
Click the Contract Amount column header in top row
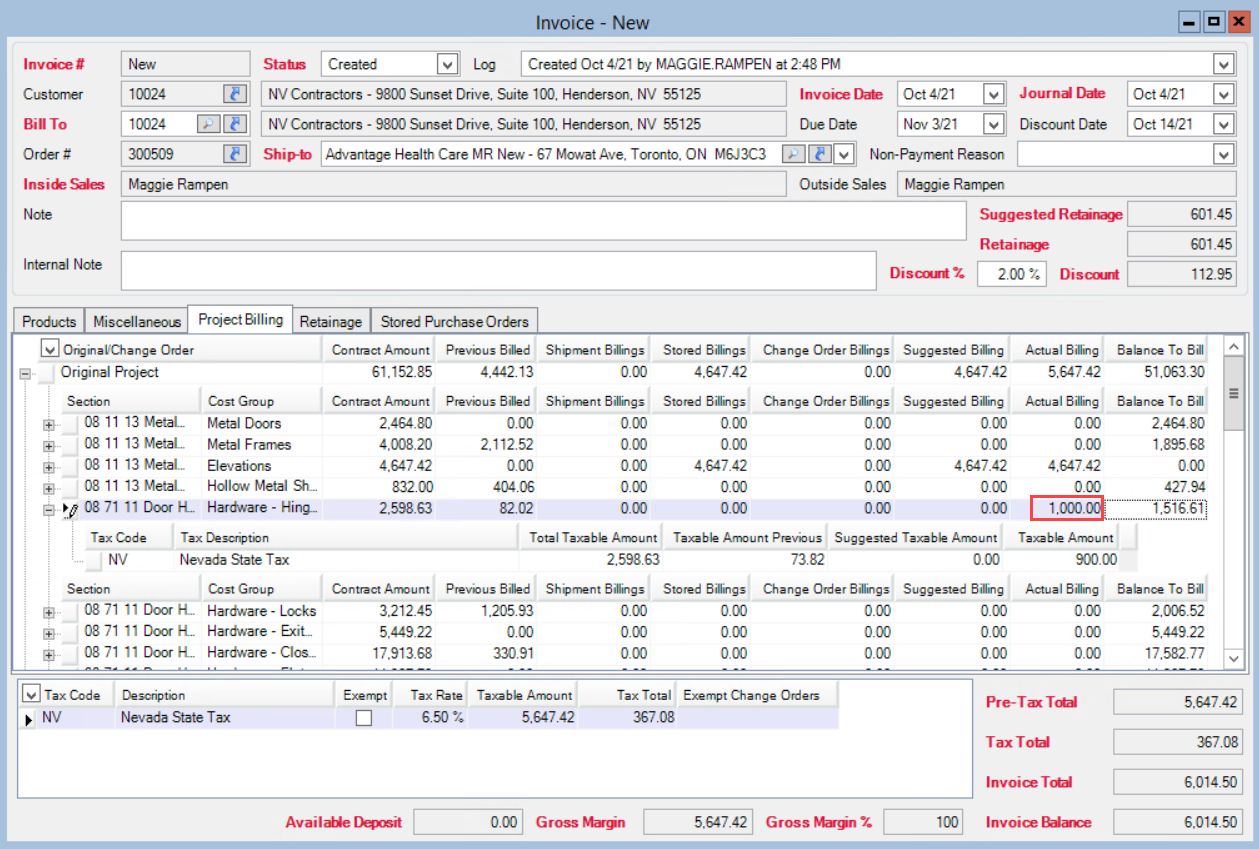coord(380,350)
